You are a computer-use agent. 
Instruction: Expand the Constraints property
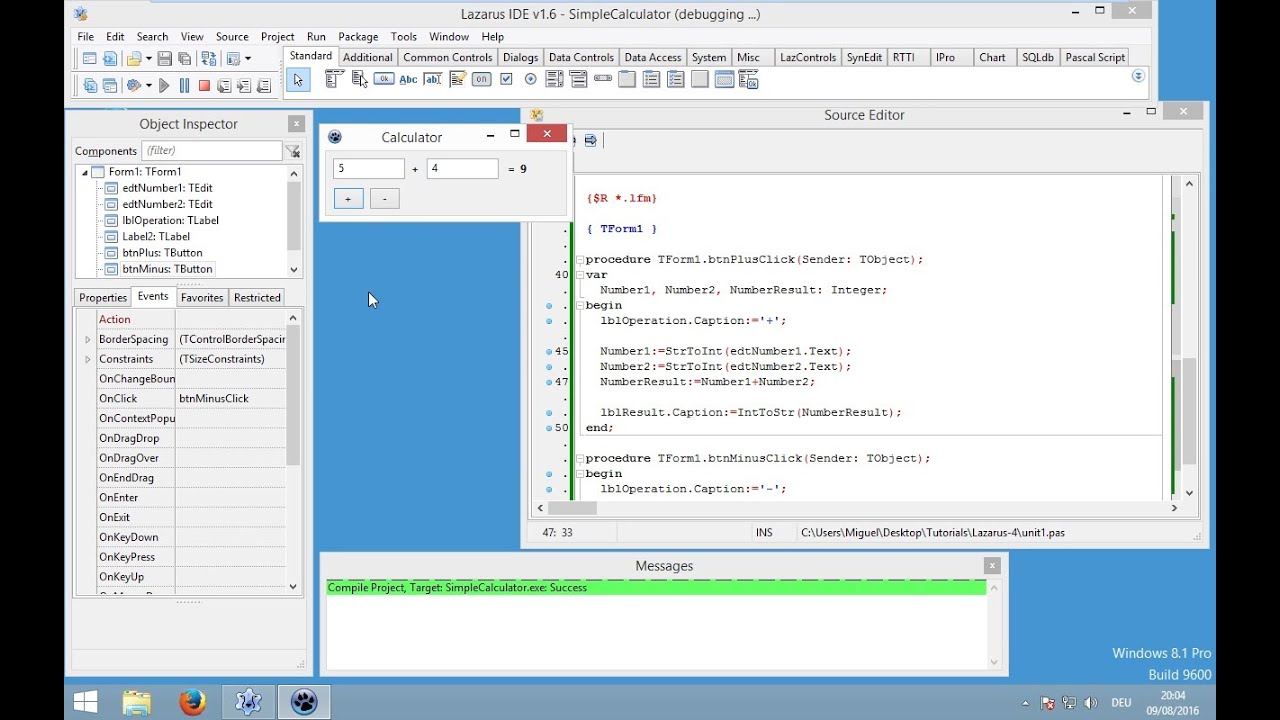88,359
